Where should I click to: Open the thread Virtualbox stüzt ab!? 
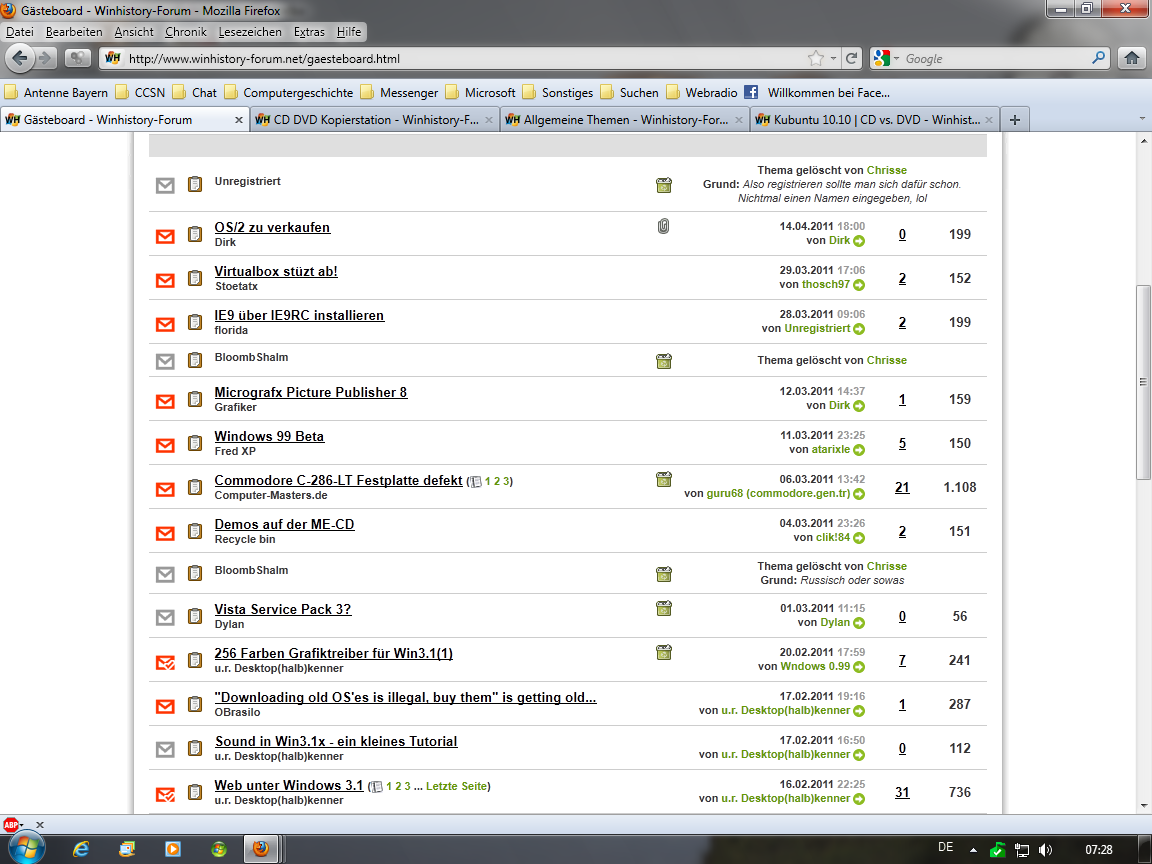tap(276, 271)
